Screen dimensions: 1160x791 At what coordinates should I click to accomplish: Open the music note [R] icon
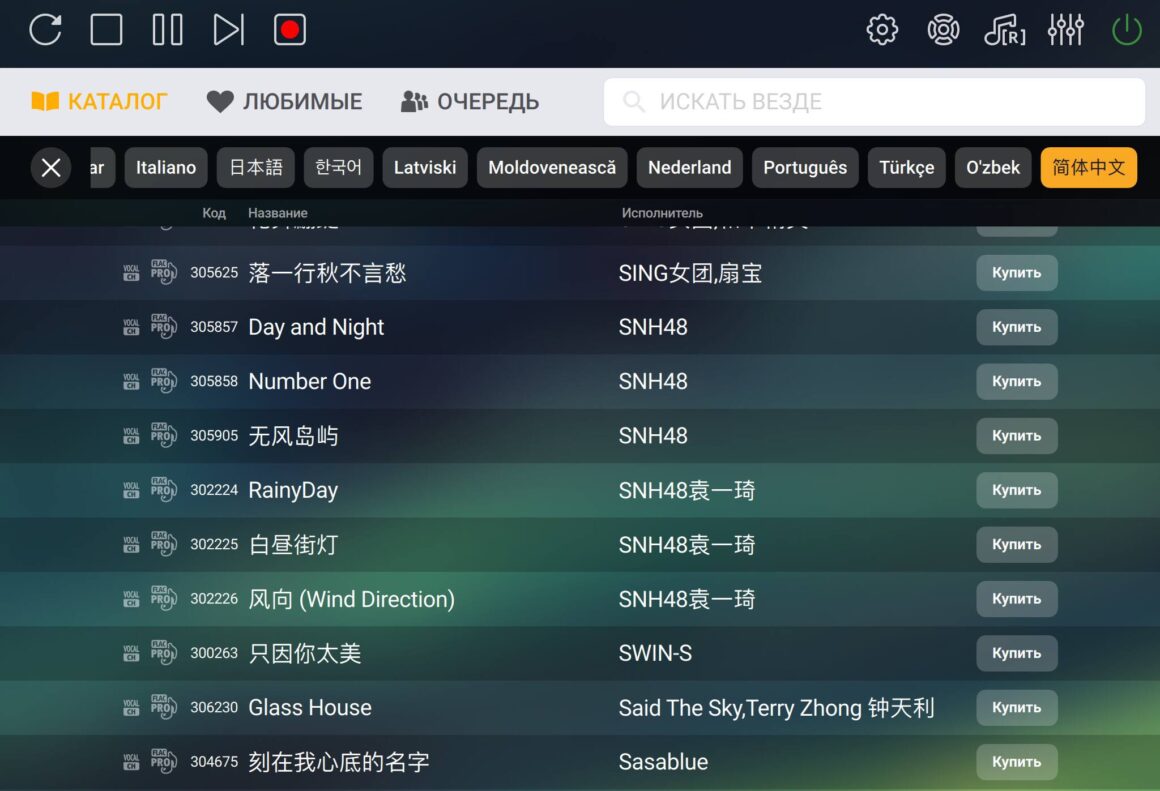pyautogui.click(x=1004, y=30)
